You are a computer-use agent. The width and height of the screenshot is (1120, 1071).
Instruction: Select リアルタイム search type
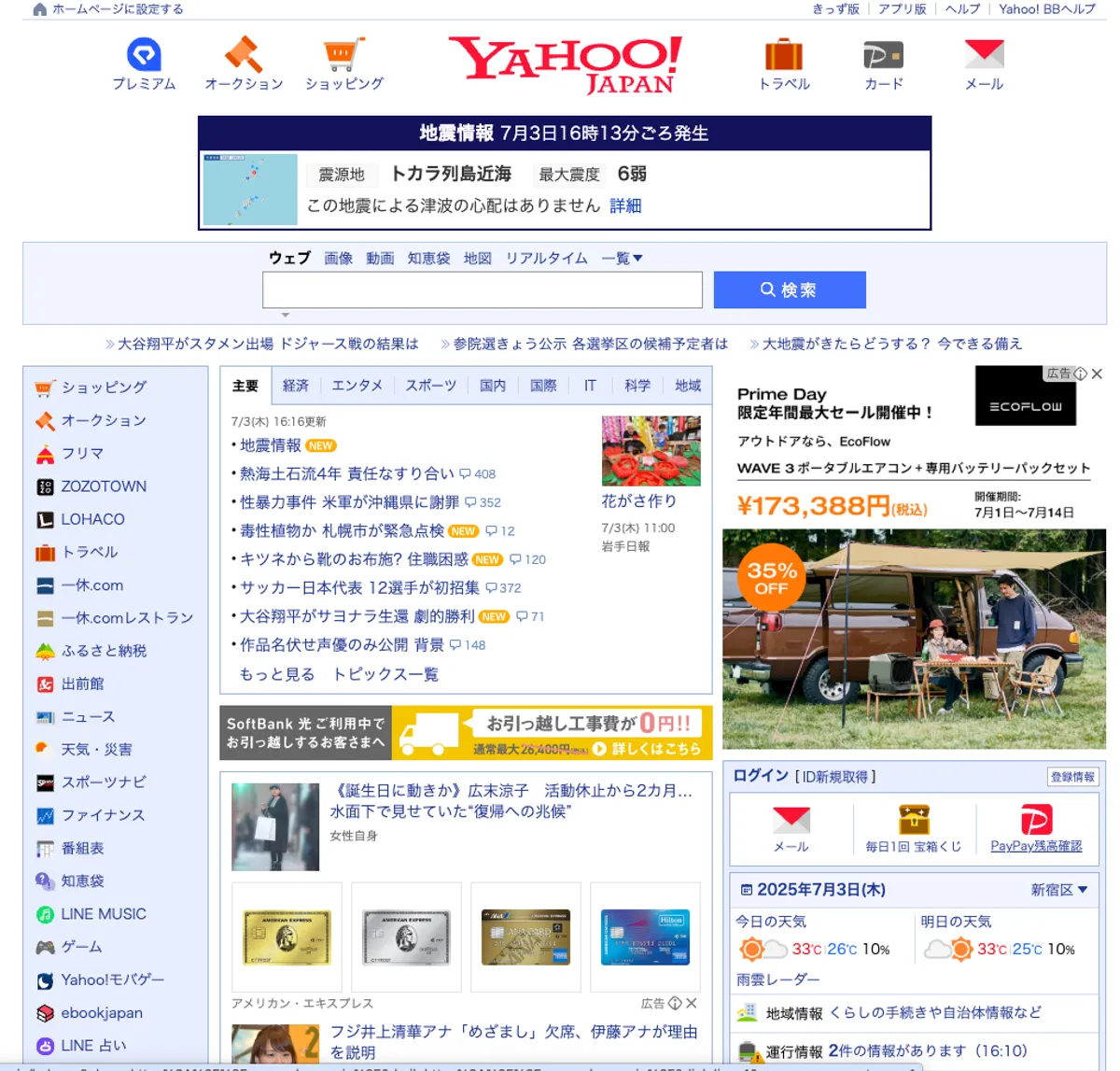(547, 259)
